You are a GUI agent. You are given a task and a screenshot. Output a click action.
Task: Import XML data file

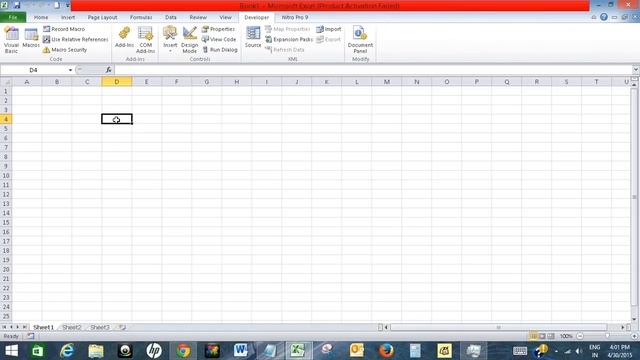coord(329,29)
